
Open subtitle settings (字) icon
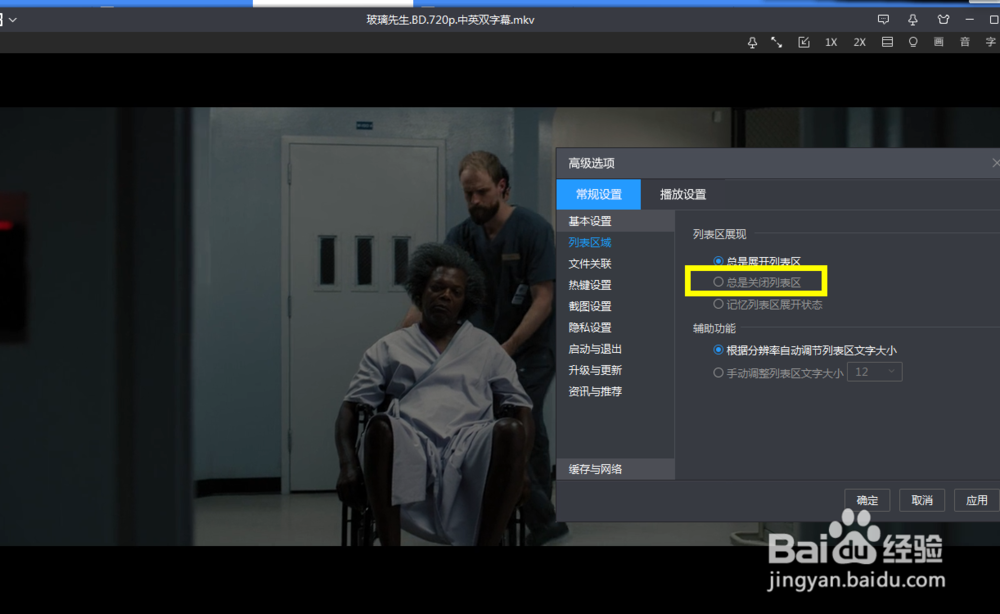click(990, 42)
